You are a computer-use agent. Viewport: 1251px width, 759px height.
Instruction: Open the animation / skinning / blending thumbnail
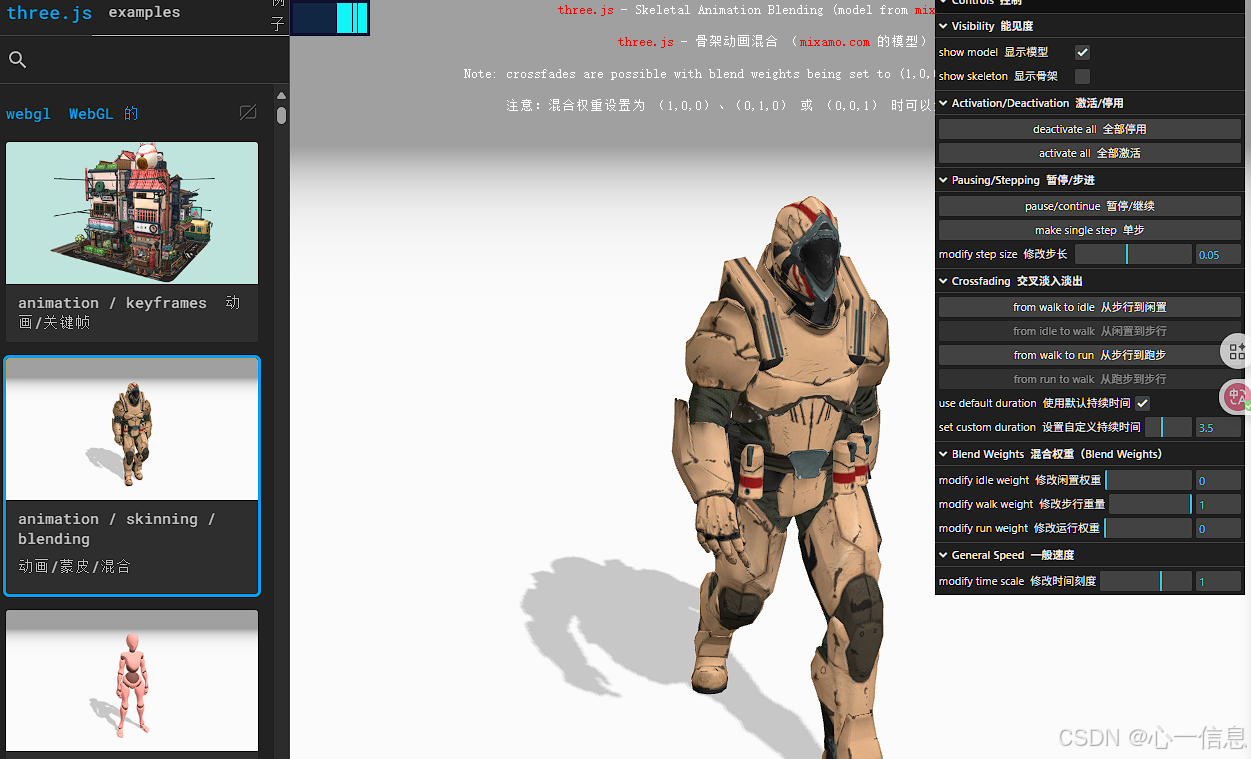[132, 429]
